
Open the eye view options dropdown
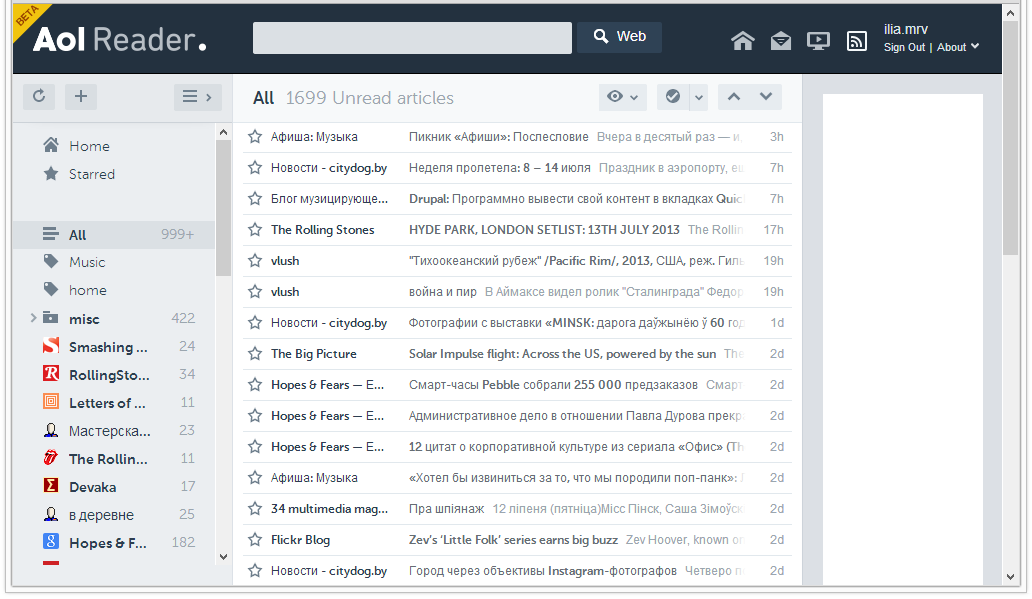[623, 97]
